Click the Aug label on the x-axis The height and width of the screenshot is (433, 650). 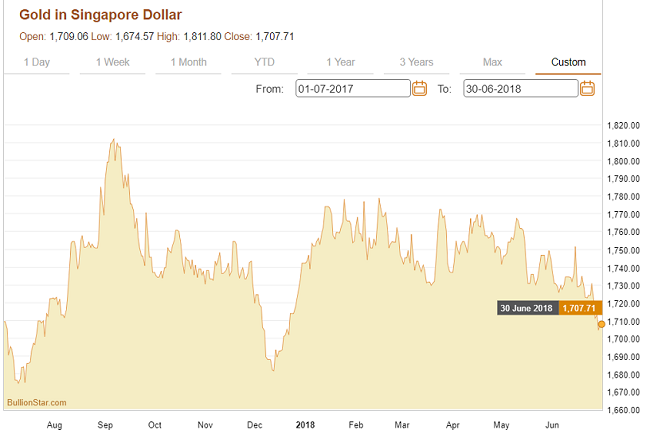point(54,425)
